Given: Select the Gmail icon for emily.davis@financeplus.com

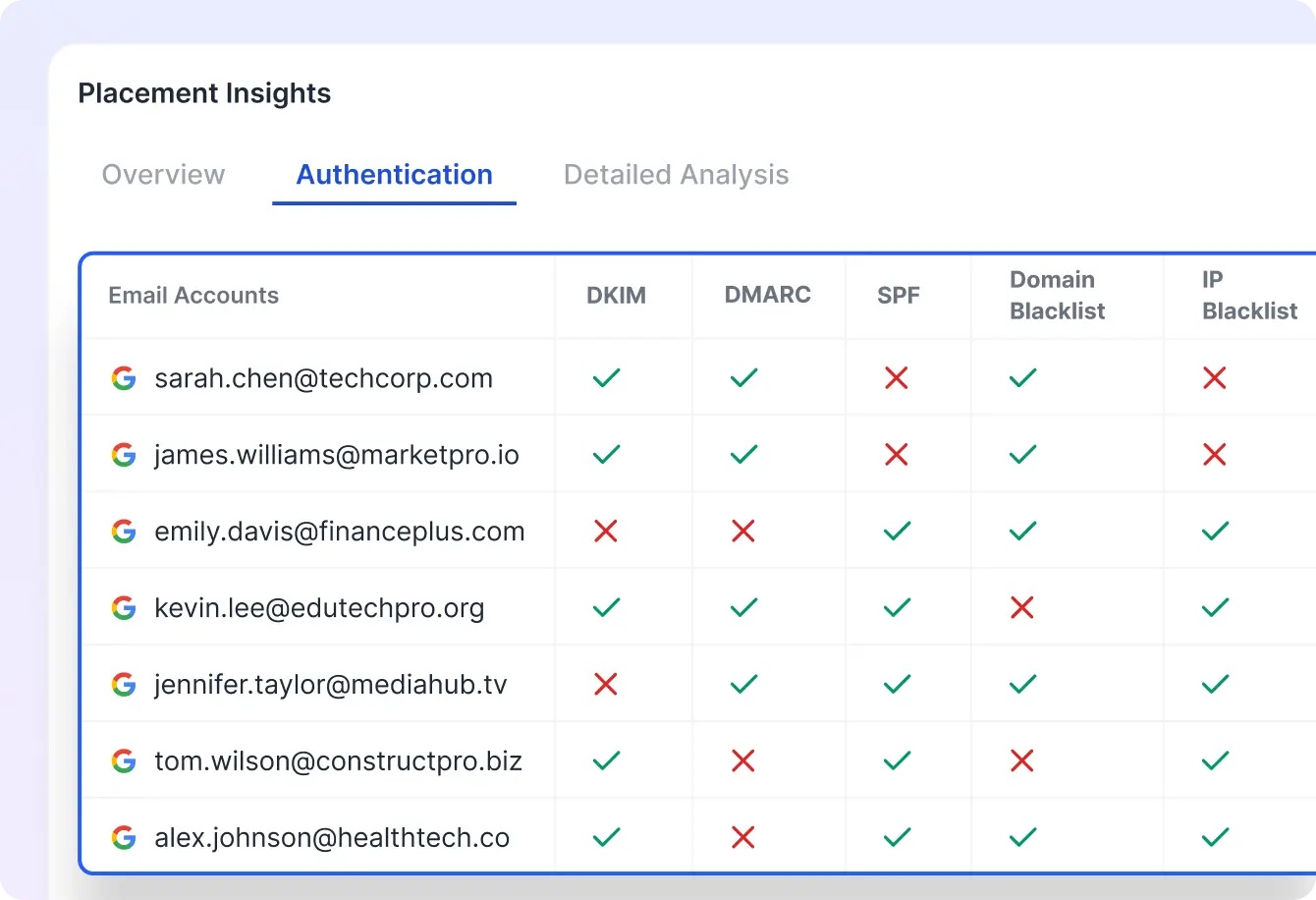Looking at the screenshot, I should point(124,532).
